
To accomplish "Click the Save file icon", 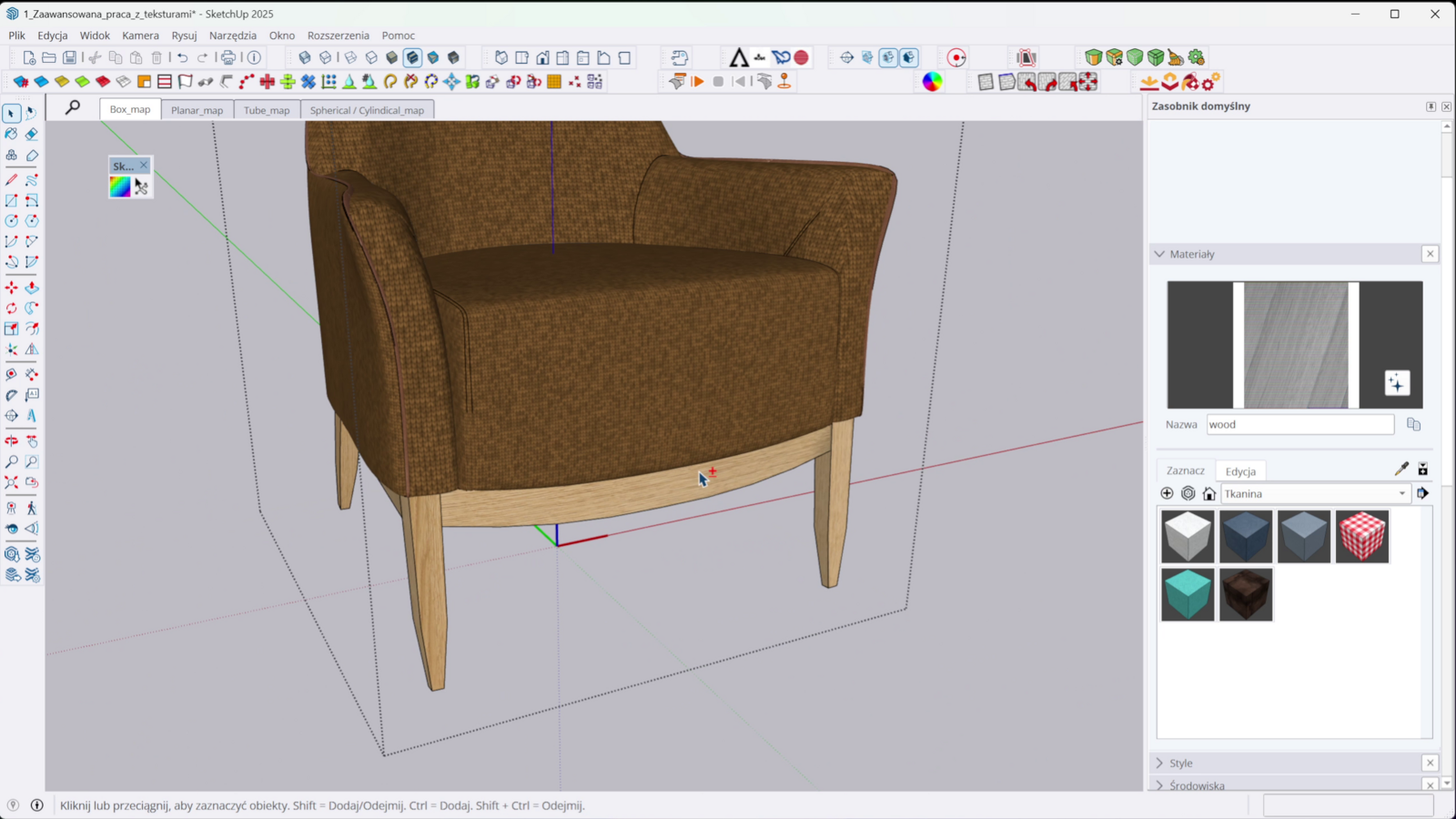I will [x=69, y=57].
